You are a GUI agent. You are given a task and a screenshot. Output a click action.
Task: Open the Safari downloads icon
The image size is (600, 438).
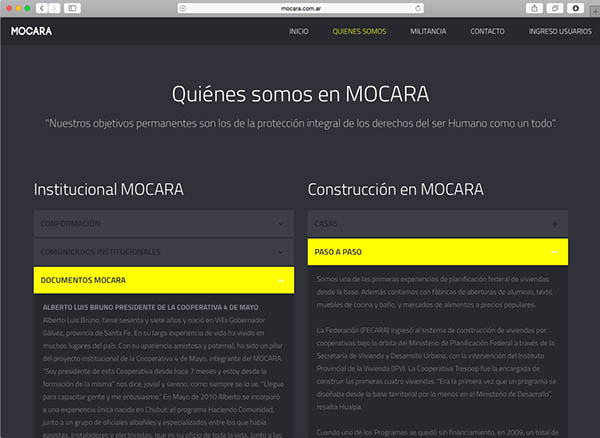tap(576, 8)
